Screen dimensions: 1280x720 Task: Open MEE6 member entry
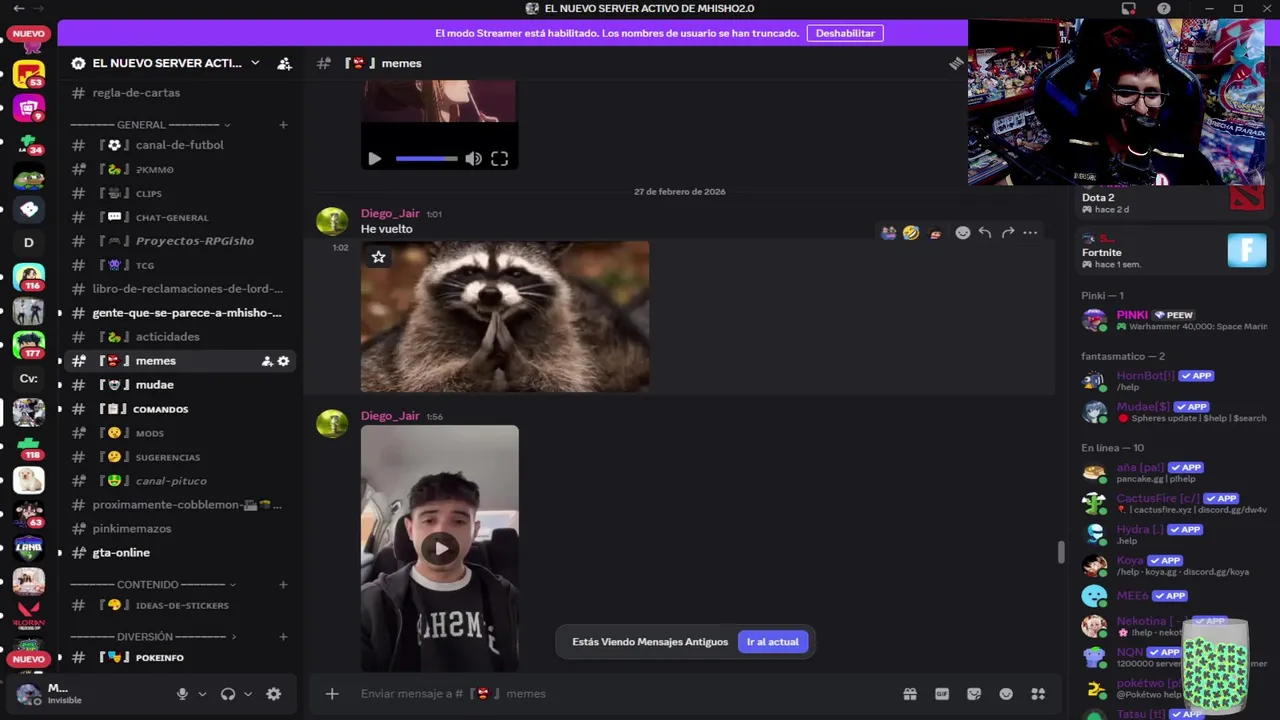[x=1172, y=596]
